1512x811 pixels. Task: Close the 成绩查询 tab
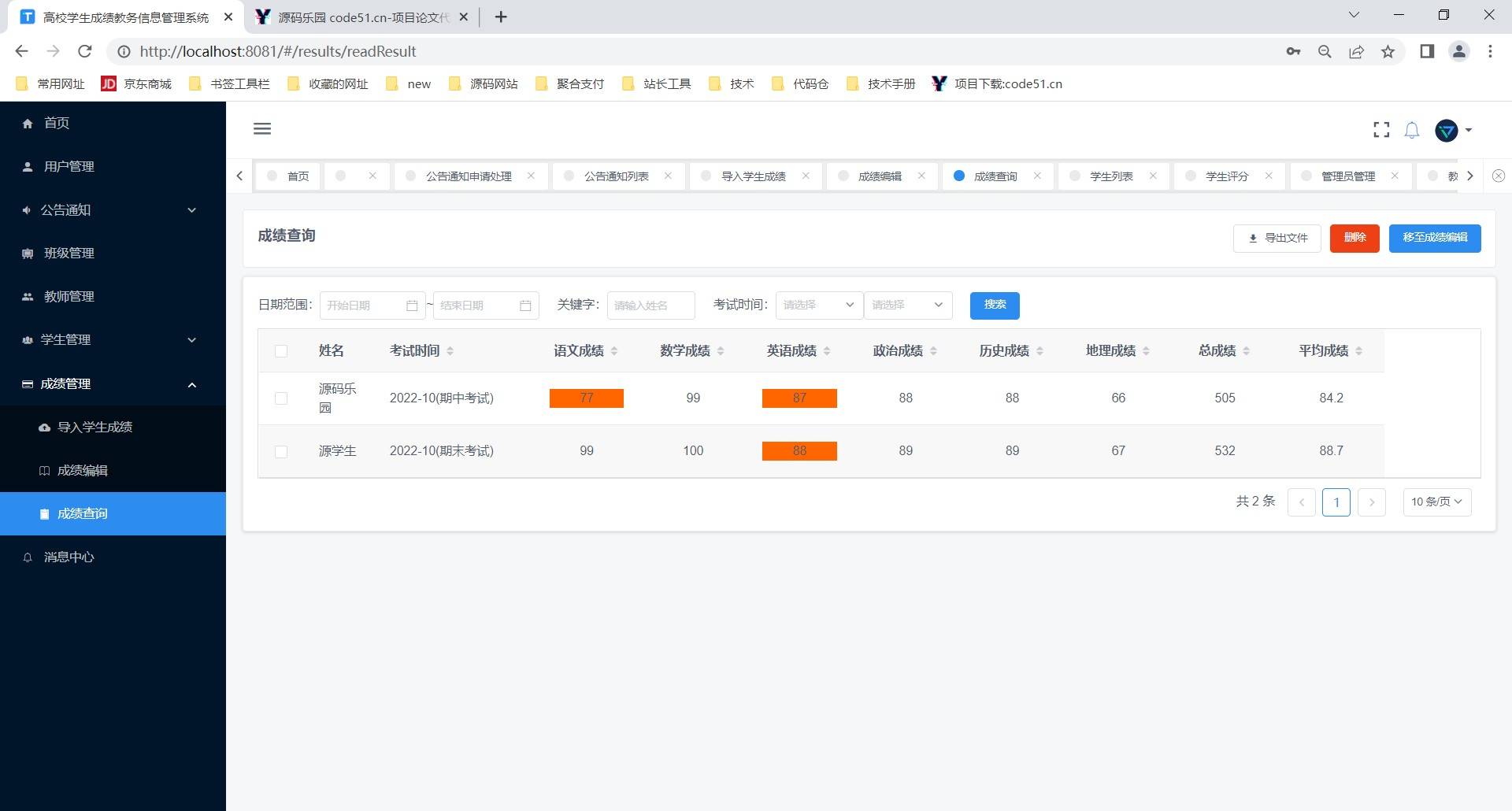pyautogui.click(x=1037, y=176)
